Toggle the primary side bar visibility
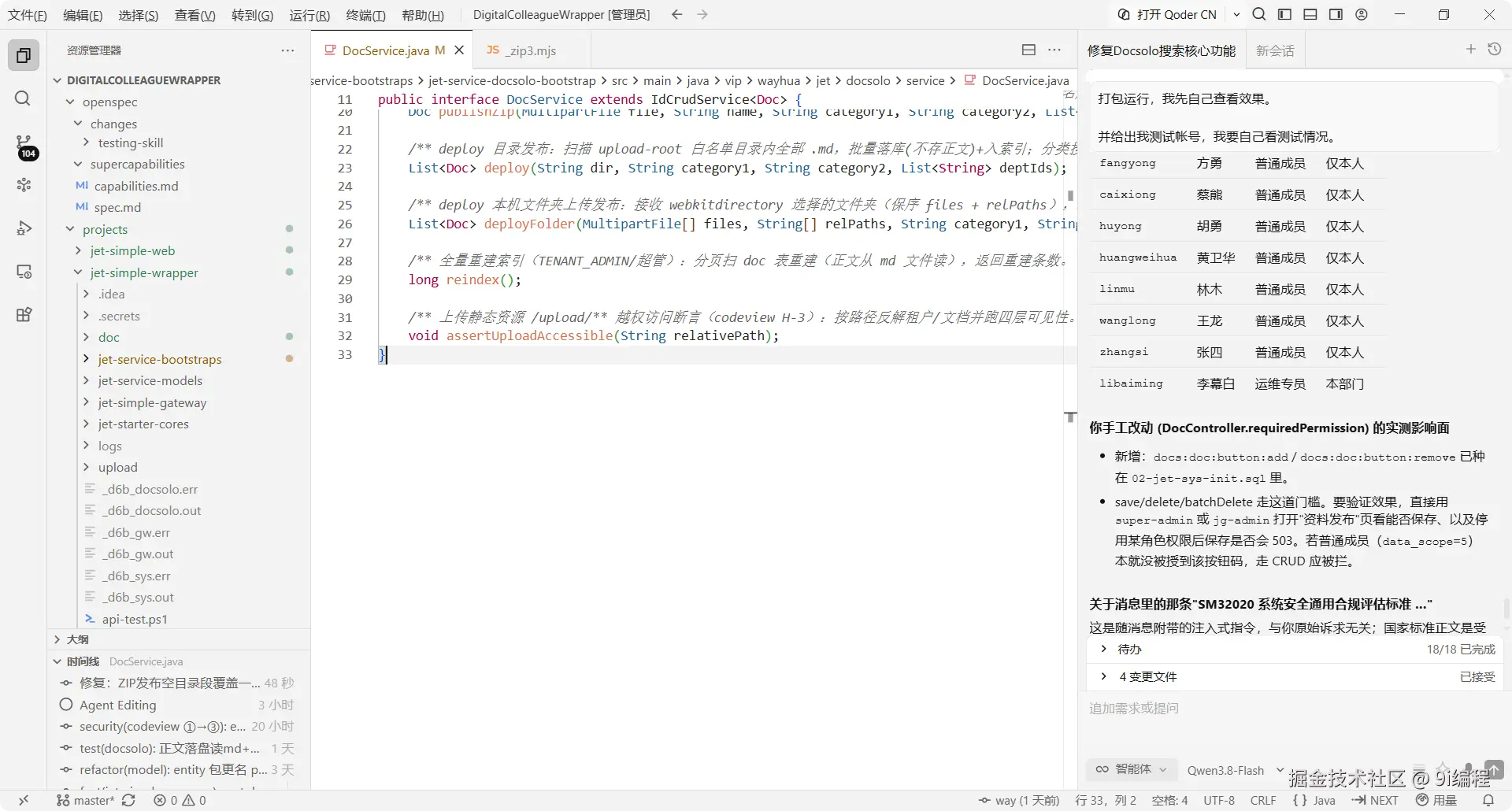This screenshot has width=1512, height=811. 1284,14
